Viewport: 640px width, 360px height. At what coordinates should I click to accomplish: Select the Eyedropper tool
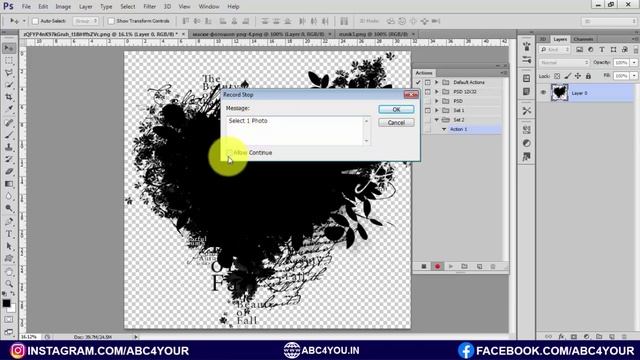click(x=9, y=109)
